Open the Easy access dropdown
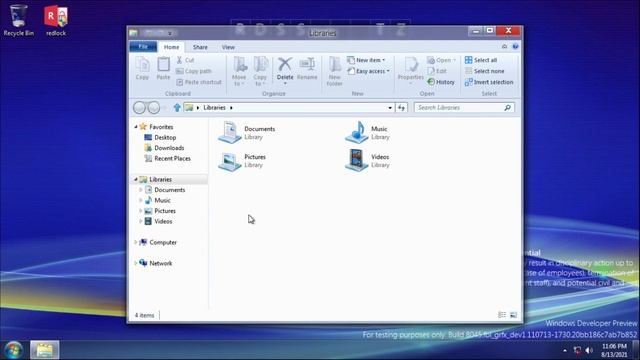Screen dimensions: 640x360 (369, 71)
